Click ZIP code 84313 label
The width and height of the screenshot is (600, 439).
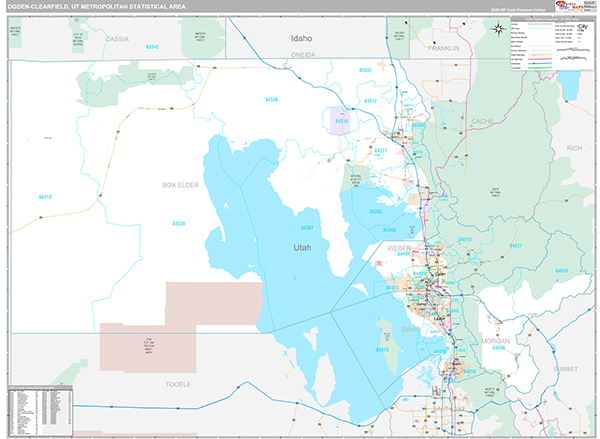click(x=17, y=196)
